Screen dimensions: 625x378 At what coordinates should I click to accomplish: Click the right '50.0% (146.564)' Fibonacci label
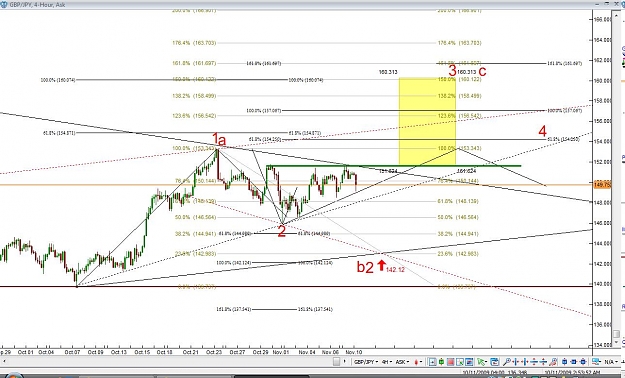(458, 217)
